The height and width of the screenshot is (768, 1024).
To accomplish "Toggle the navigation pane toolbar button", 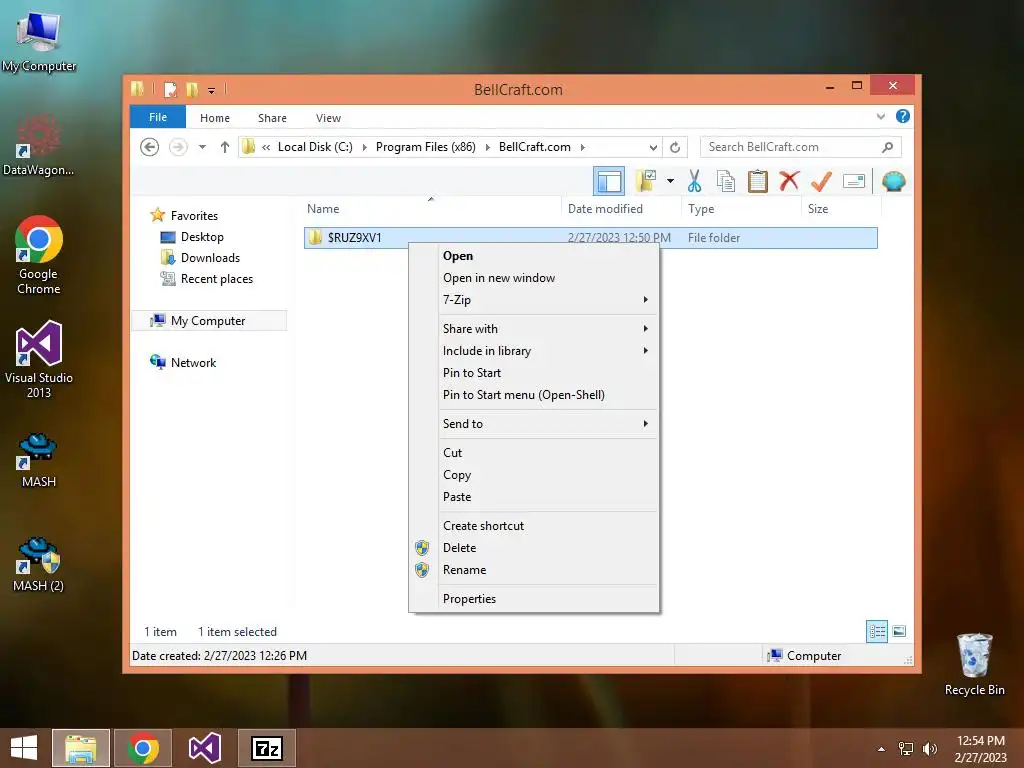I will [609, 182].
